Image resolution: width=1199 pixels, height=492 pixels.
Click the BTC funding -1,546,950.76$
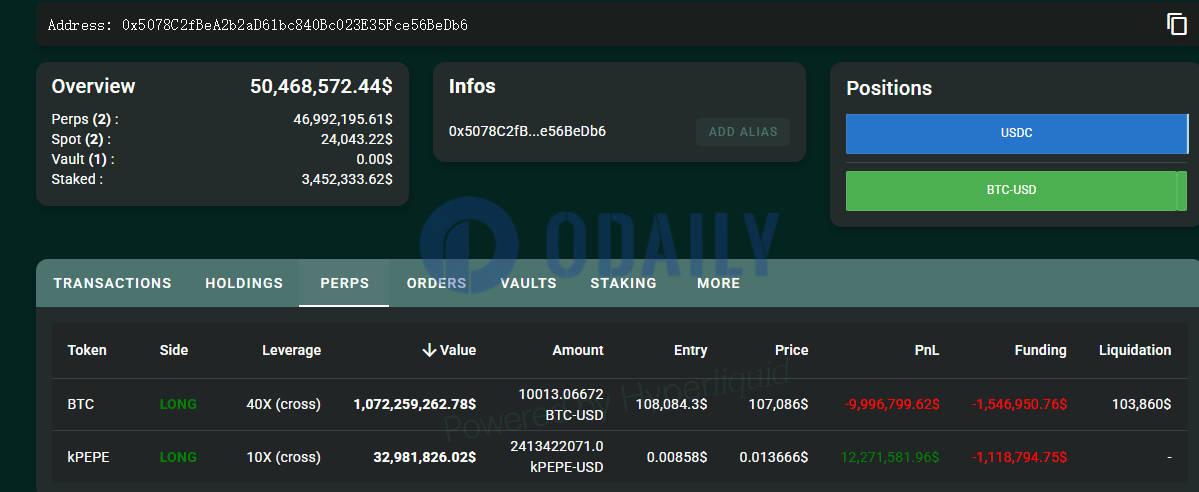(x=1019, y=404)
